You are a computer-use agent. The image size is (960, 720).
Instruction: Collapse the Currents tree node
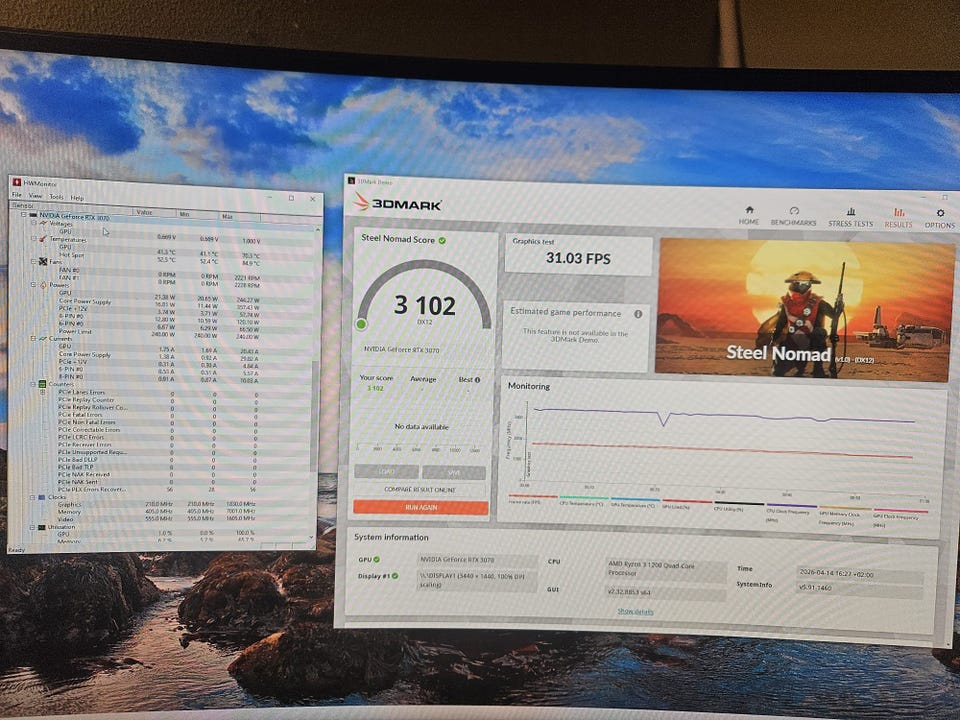[x=34, y=338]
